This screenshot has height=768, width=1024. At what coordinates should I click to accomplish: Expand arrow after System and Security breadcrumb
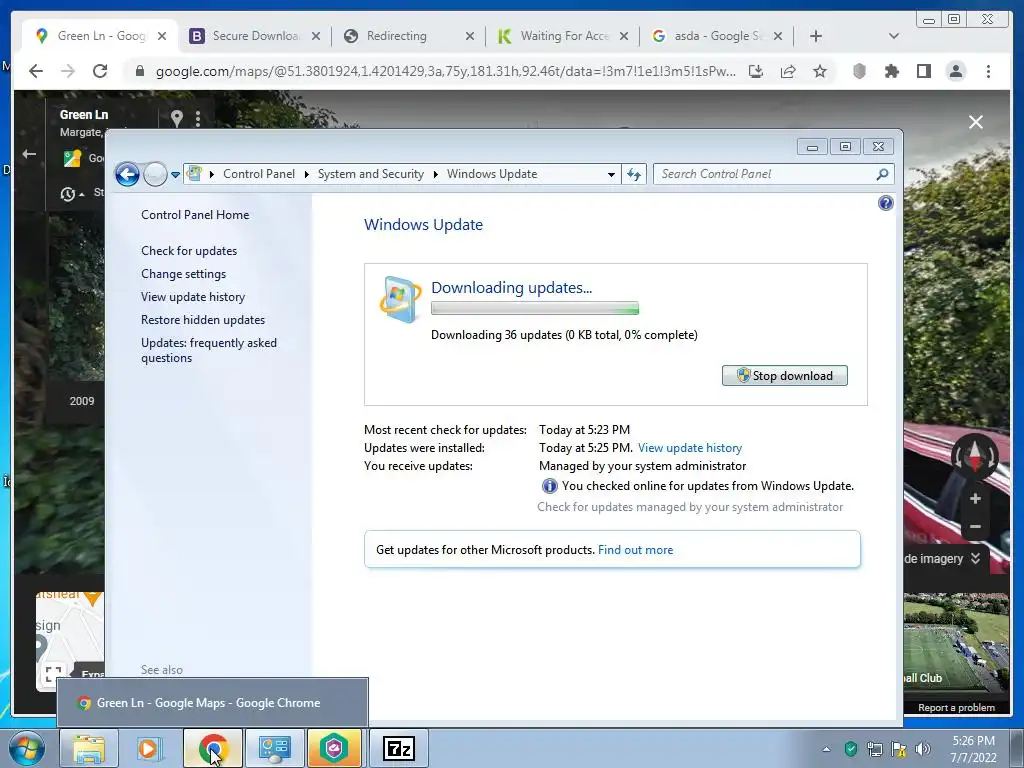tap(436, 174)
